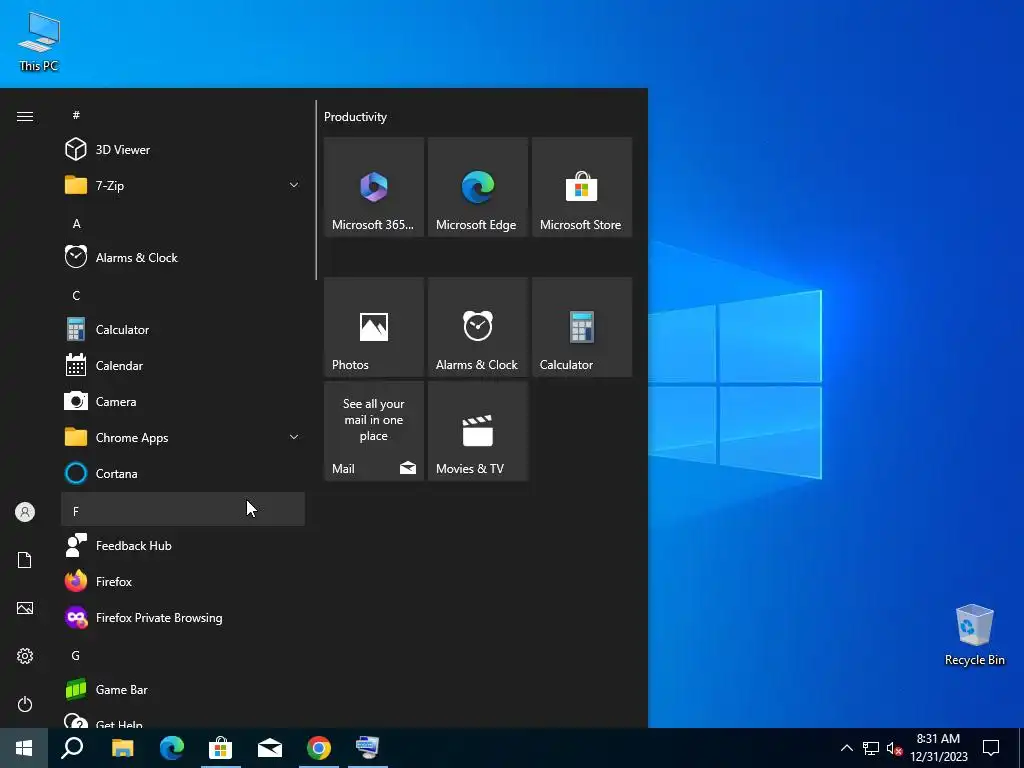Viewport: 1024px width, 768px height.
Task: Launch the Camera app
Action: (183, 401)
